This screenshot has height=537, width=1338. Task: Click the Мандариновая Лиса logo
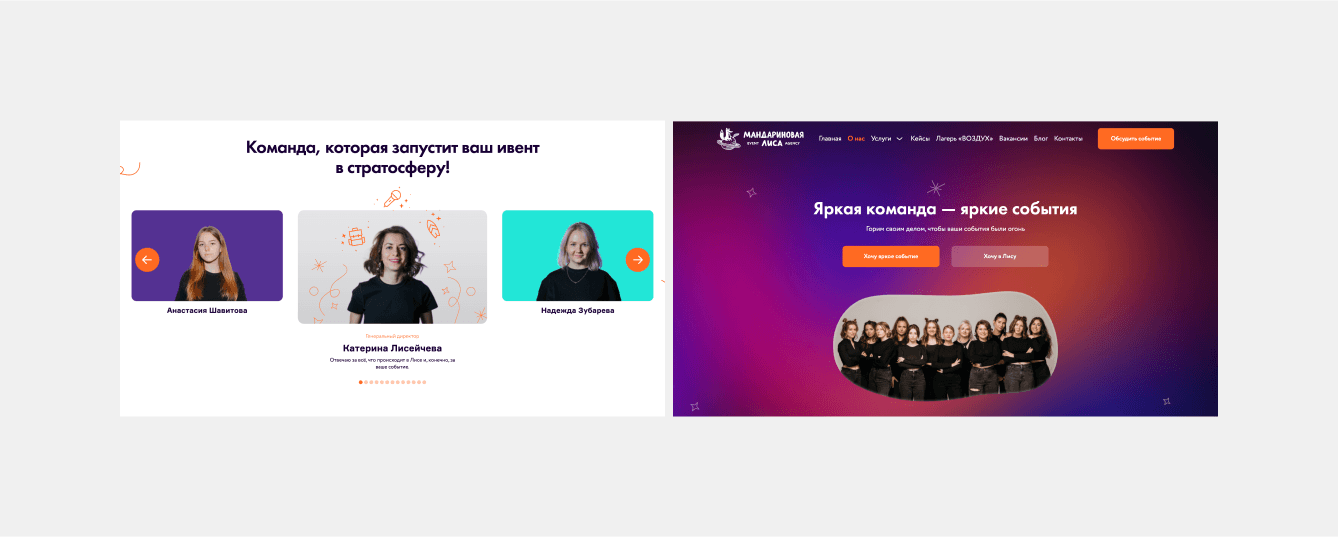760,138
